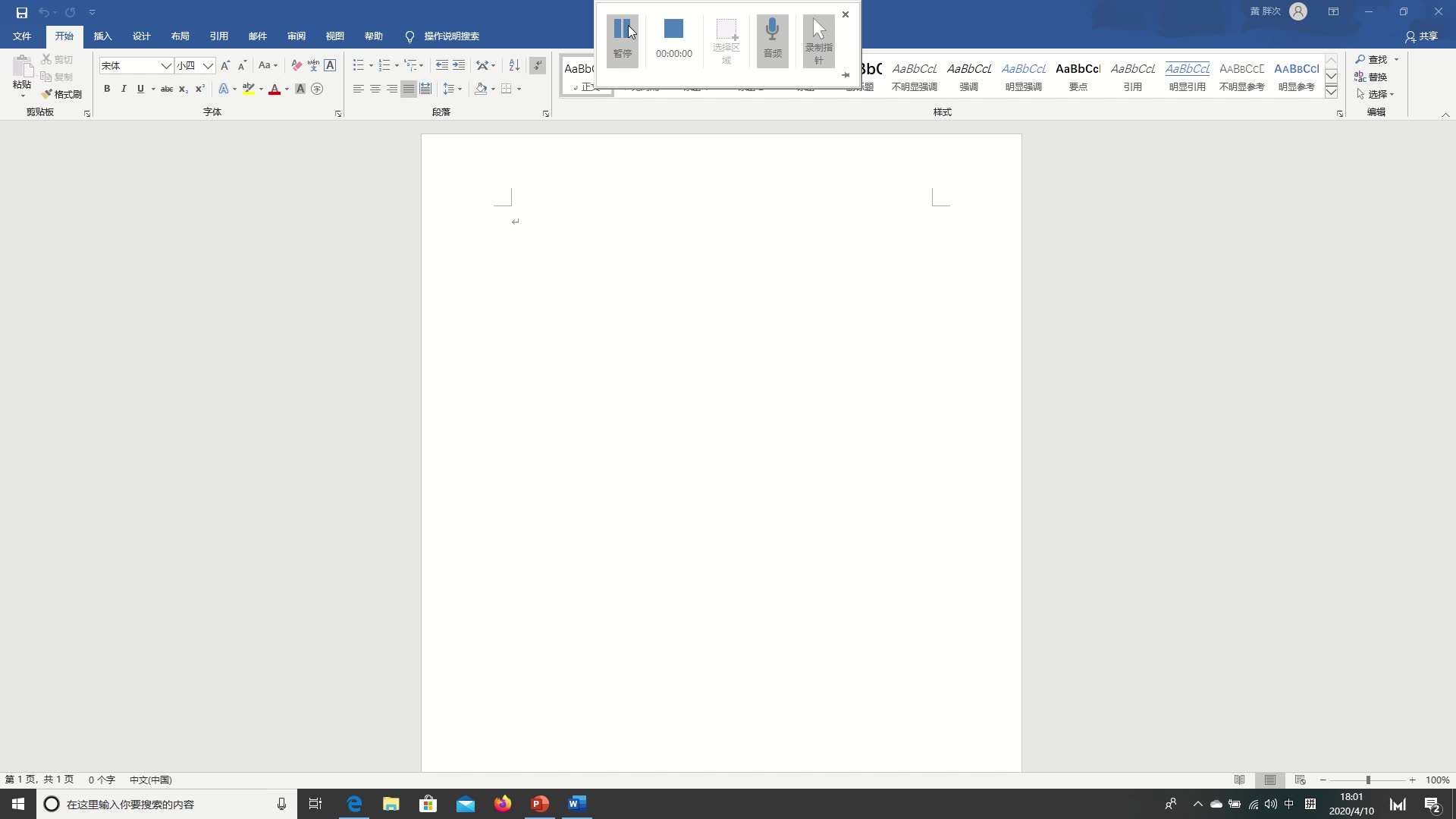The image size is (1456, 819).
Task: Click the Format Painter (格式刷) tool
Action: point(61,94)
